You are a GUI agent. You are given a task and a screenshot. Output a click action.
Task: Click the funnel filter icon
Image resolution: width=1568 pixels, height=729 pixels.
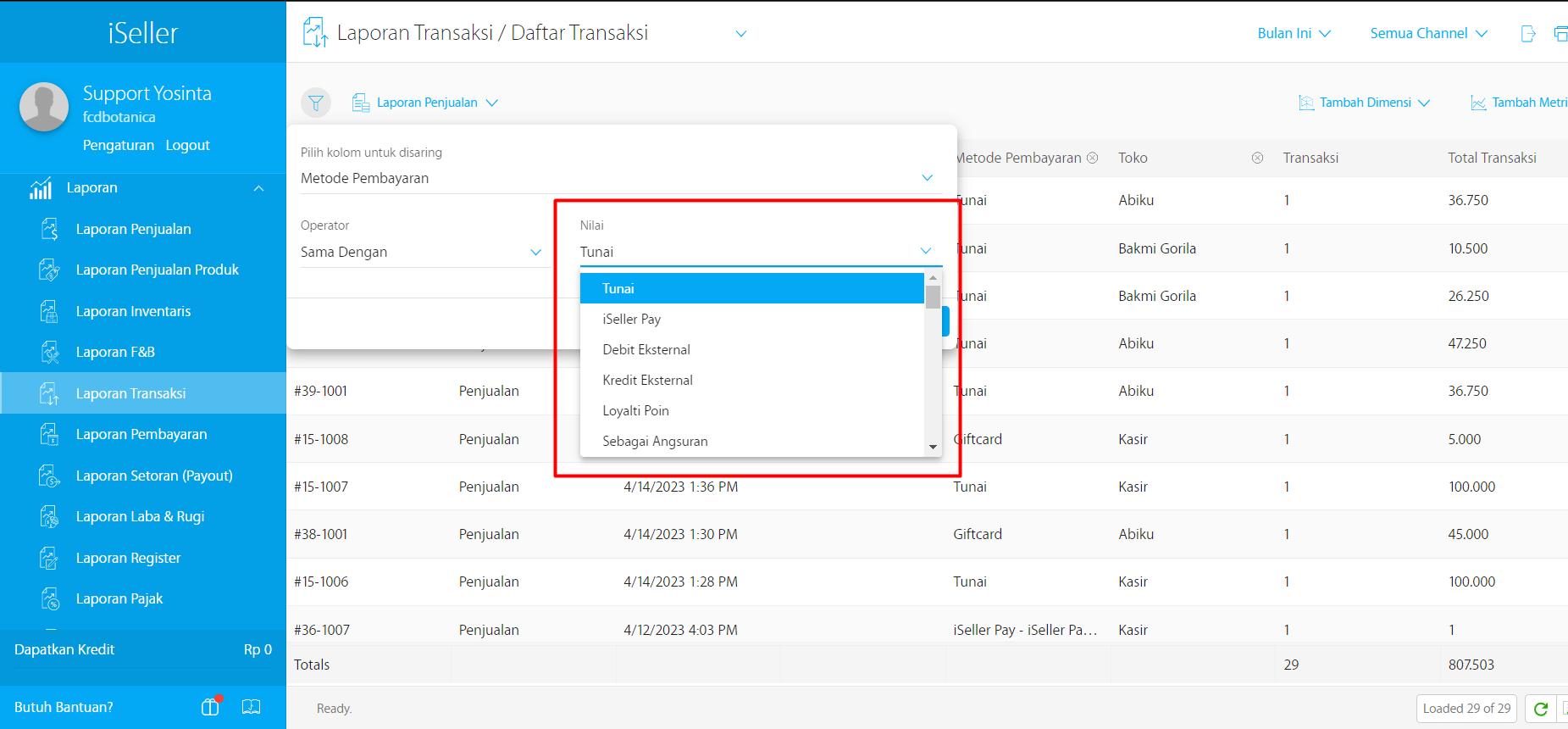[316, 103]
